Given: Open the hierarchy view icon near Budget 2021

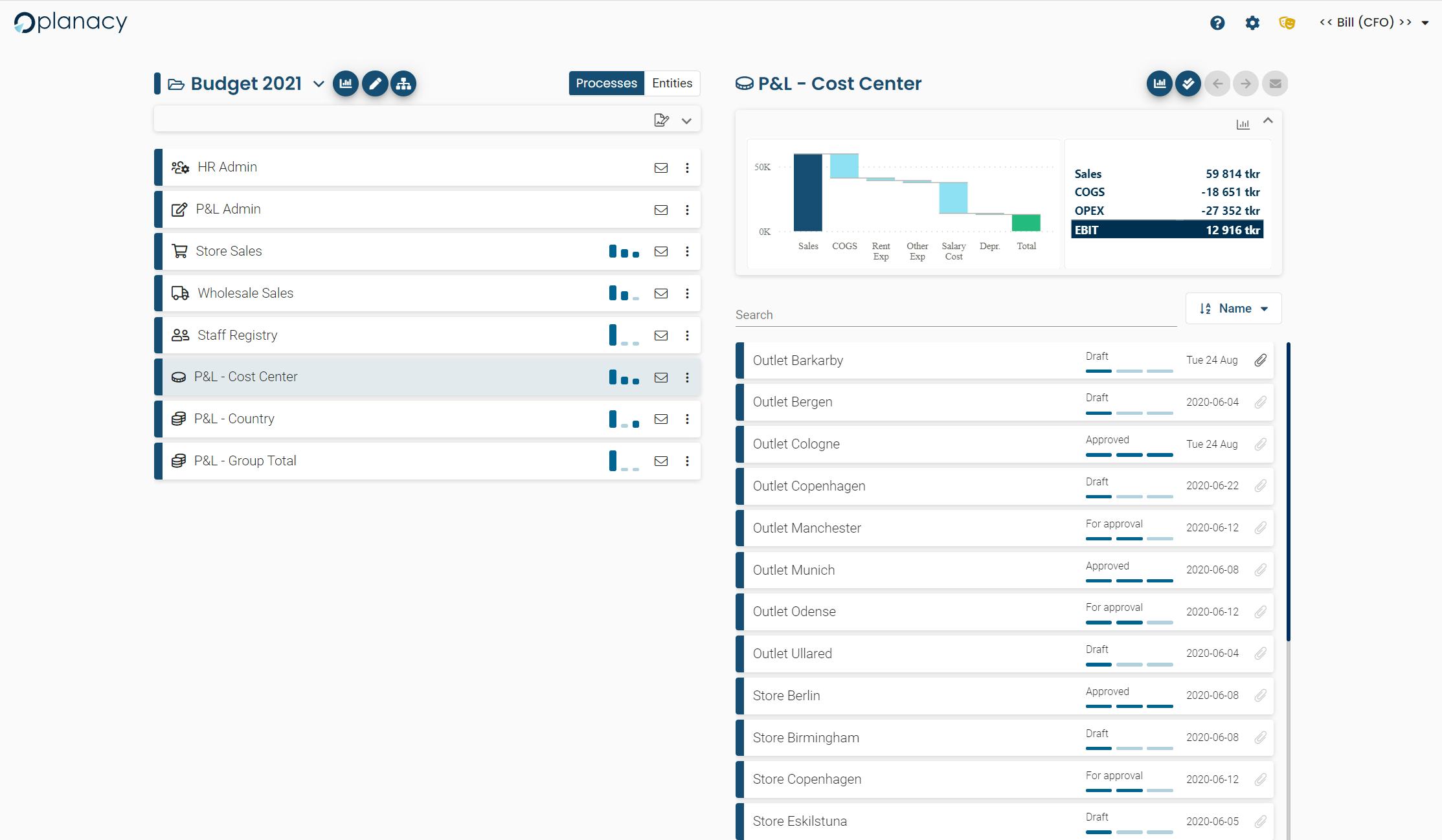Looking at the screenshot, I should point(403,83).
